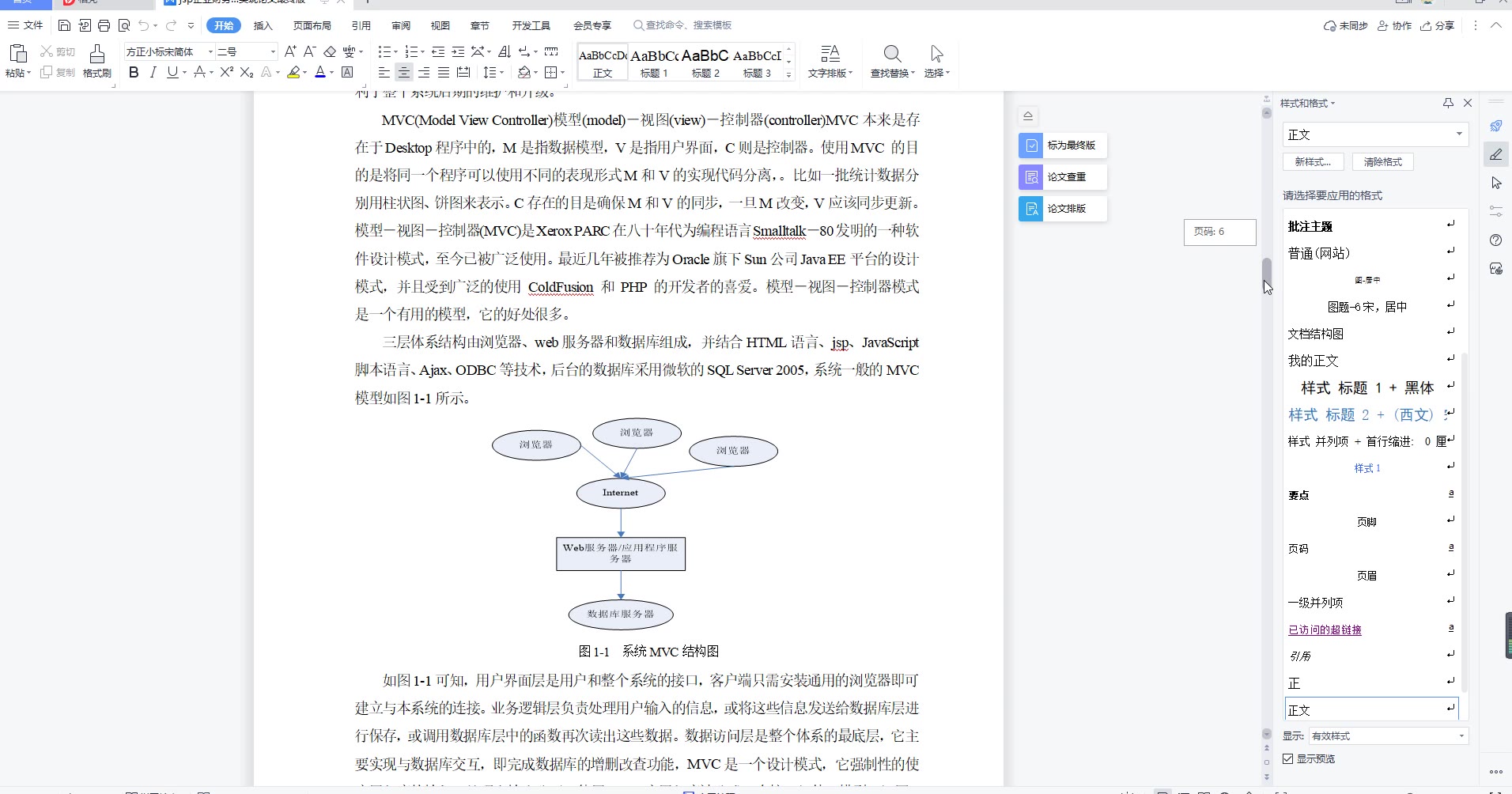Click the Redo arrow icon

coord(171,25)
